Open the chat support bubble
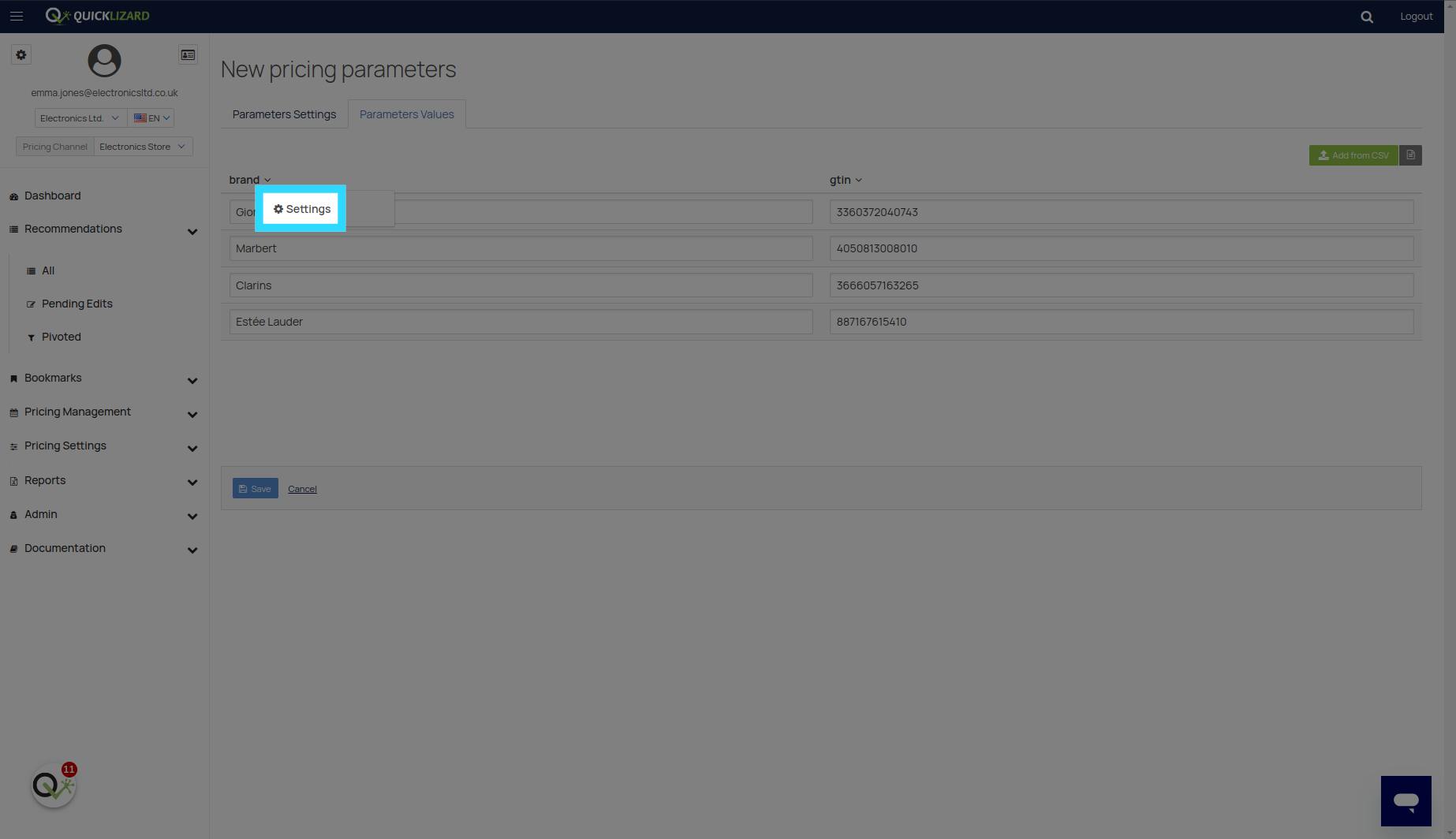 coord(1406,801)
